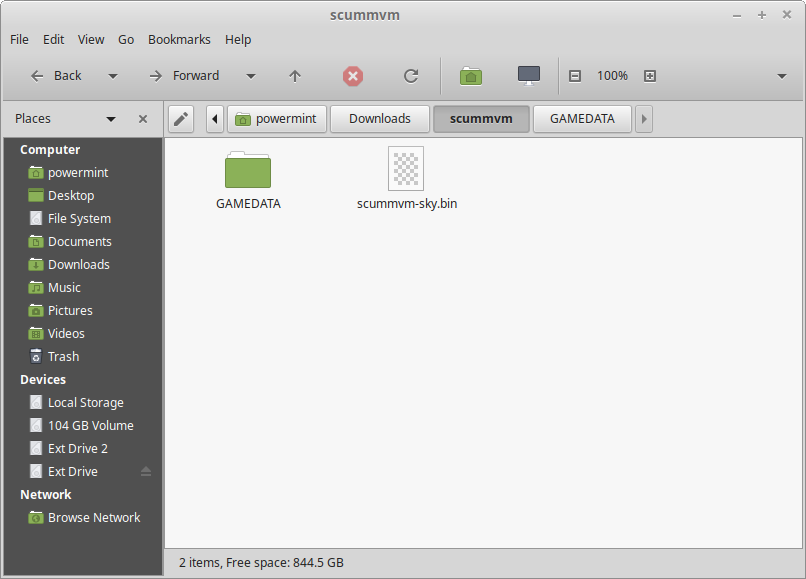Select the GAMEDATA folder icon
The height and width of the screenshot is (579, 806).
tap(248, 170)
